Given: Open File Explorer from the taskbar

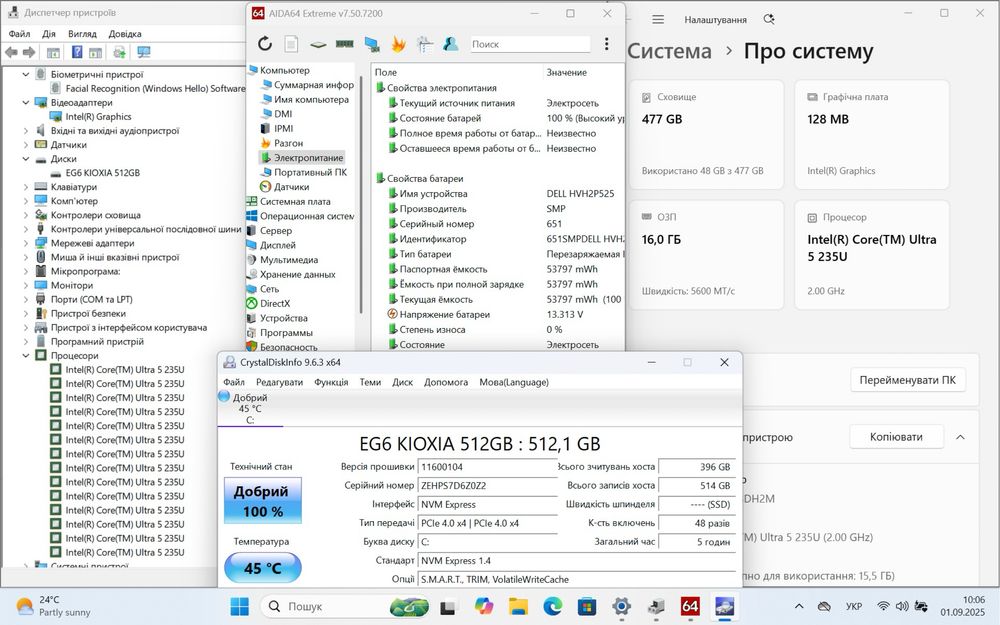Looking at the screenshot, I should point(518,606).
